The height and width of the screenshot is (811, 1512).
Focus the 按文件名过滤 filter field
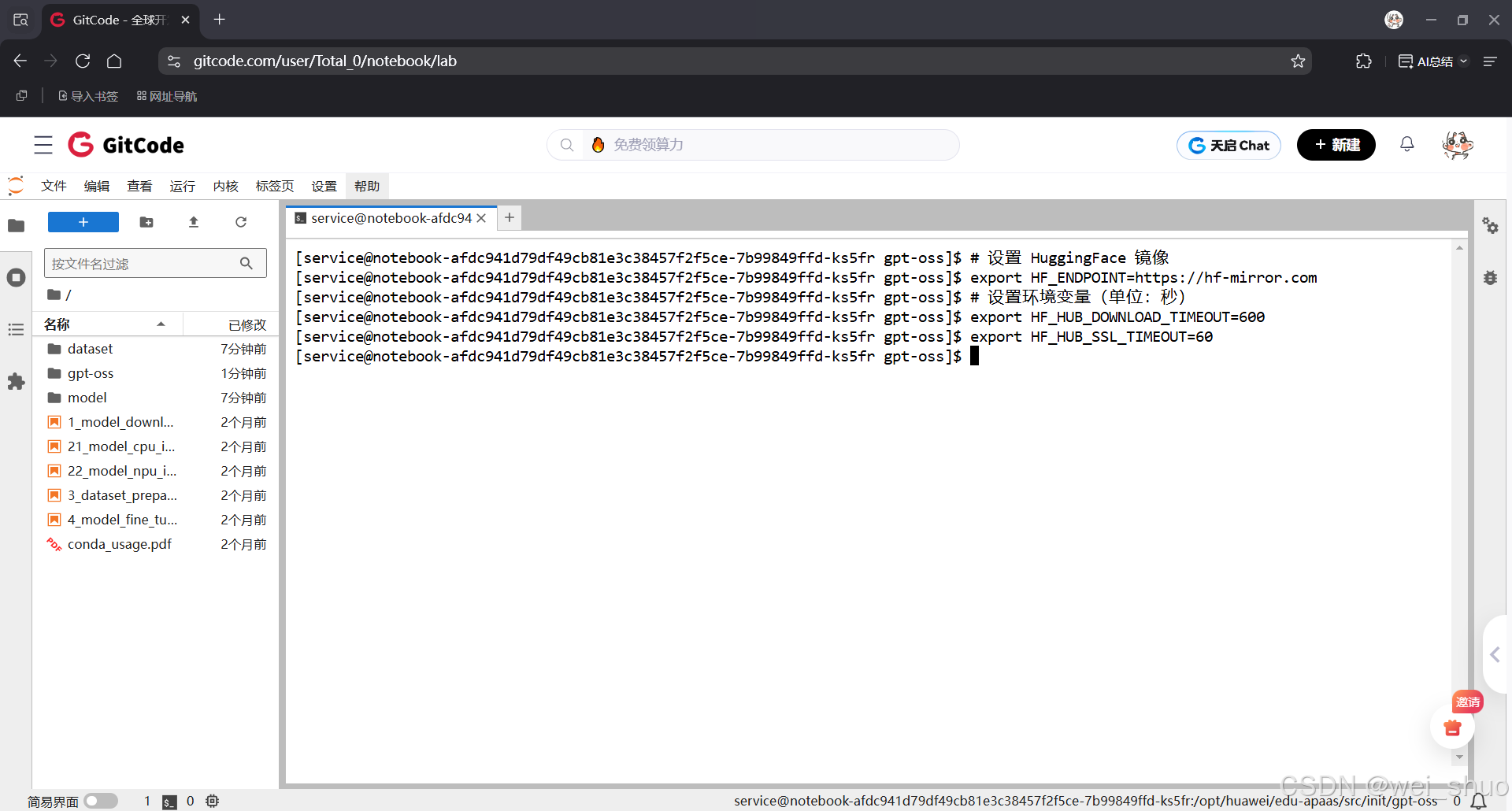pos(155,263)
